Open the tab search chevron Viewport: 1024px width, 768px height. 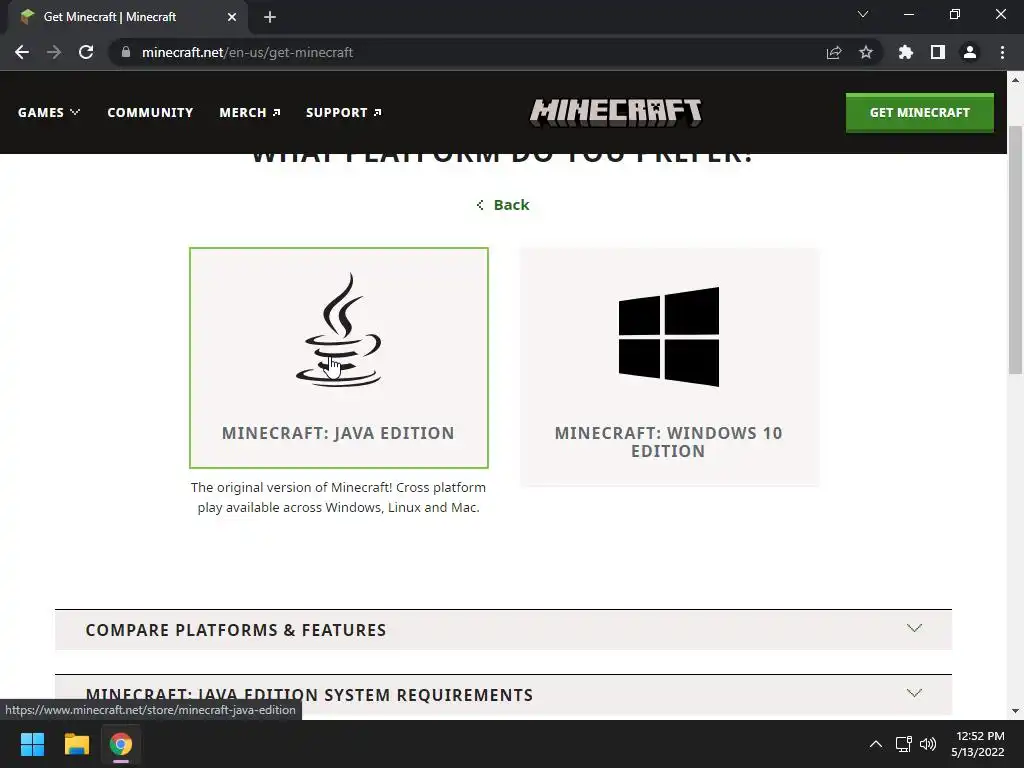(x=863, y=14)
